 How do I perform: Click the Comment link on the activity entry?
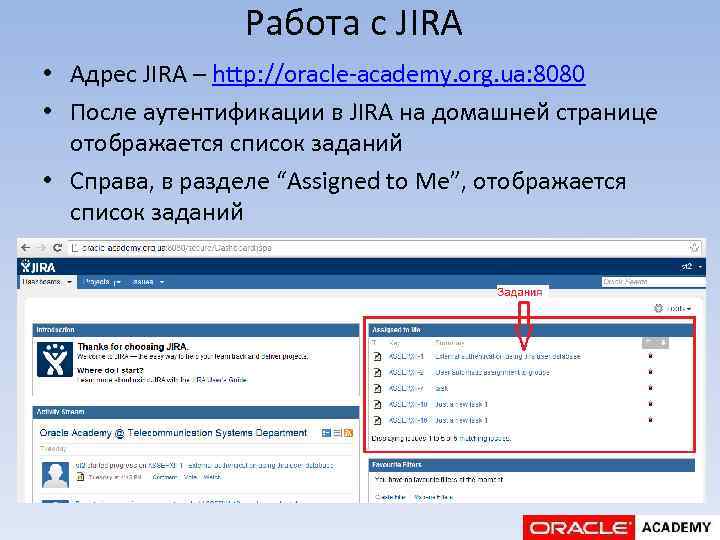coord(164,478)
